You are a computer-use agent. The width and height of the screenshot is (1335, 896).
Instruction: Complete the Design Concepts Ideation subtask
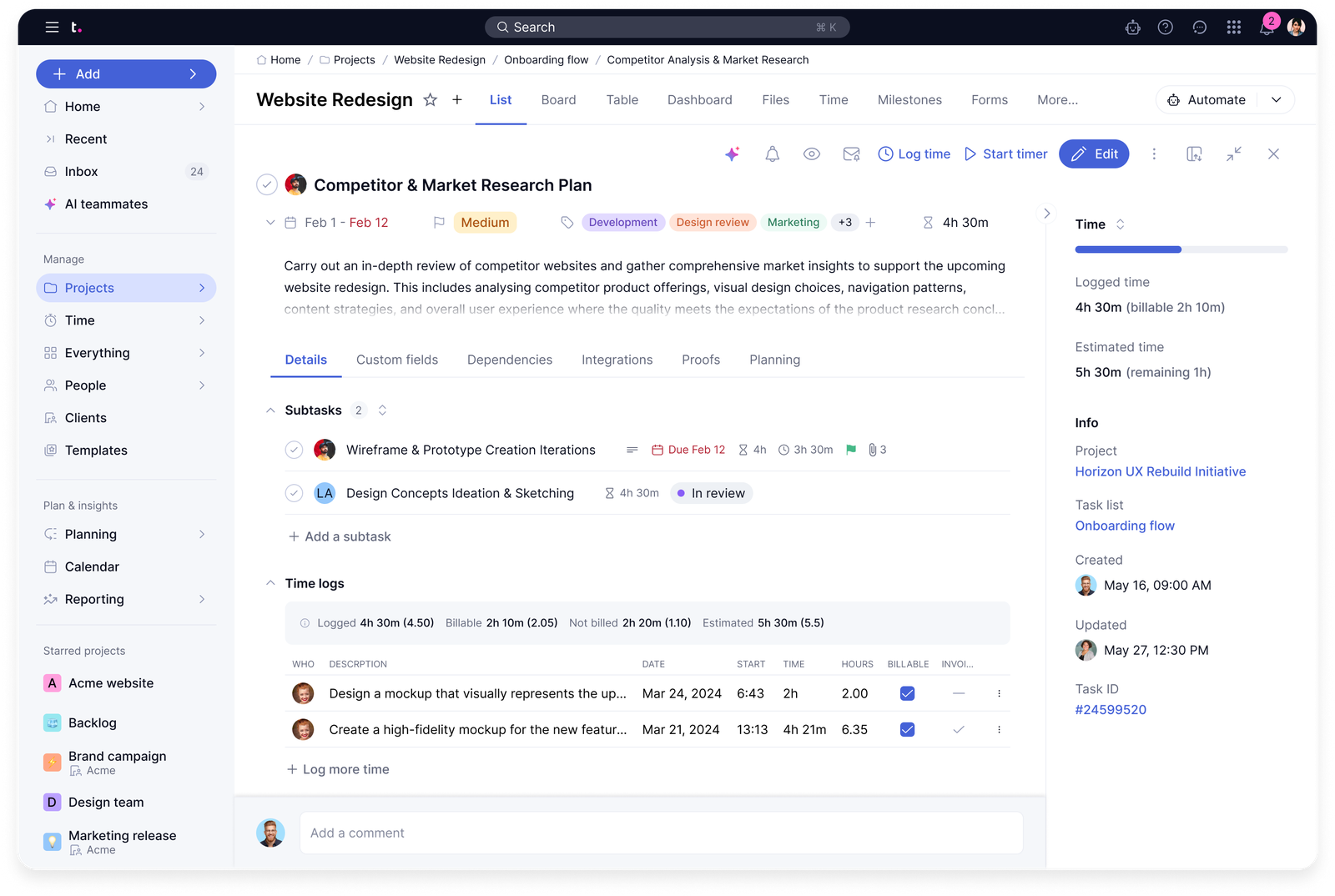click(x=294, y=493)
